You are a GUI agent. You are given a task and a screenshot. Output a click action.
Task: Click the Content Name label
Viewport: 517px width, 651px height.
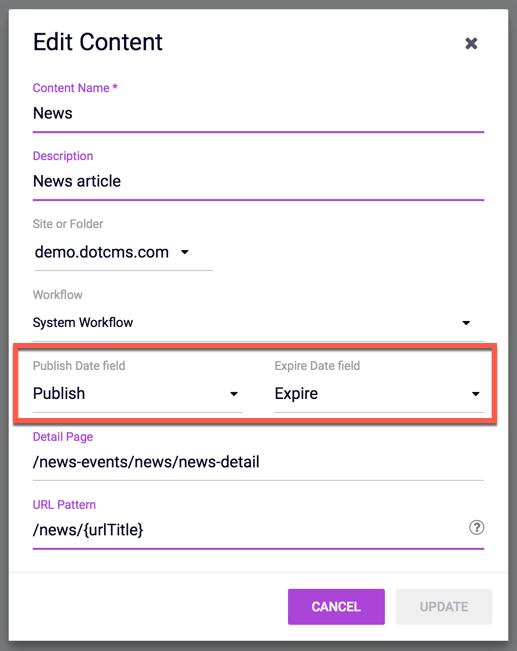[75, 88]
